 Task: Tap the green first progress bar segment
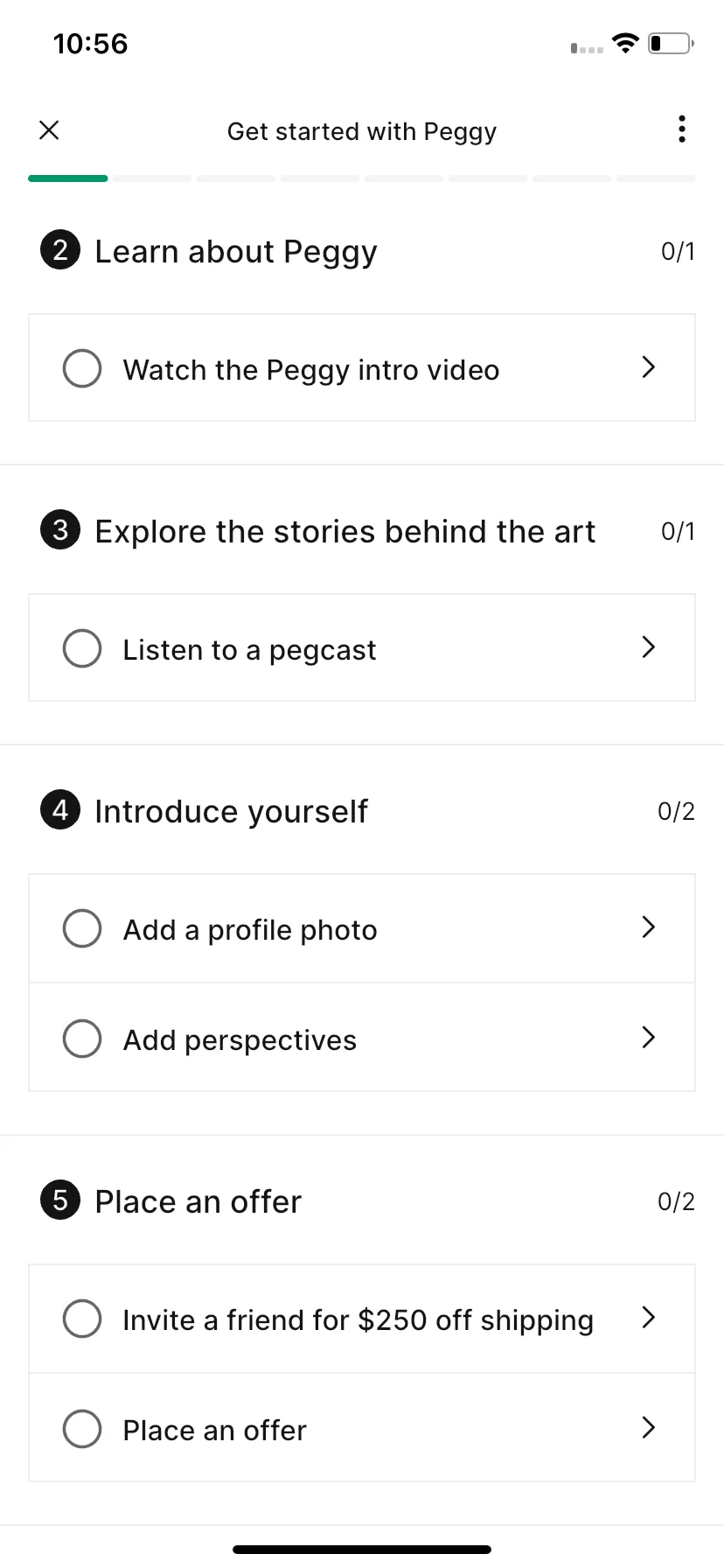(x=68, y=178)
